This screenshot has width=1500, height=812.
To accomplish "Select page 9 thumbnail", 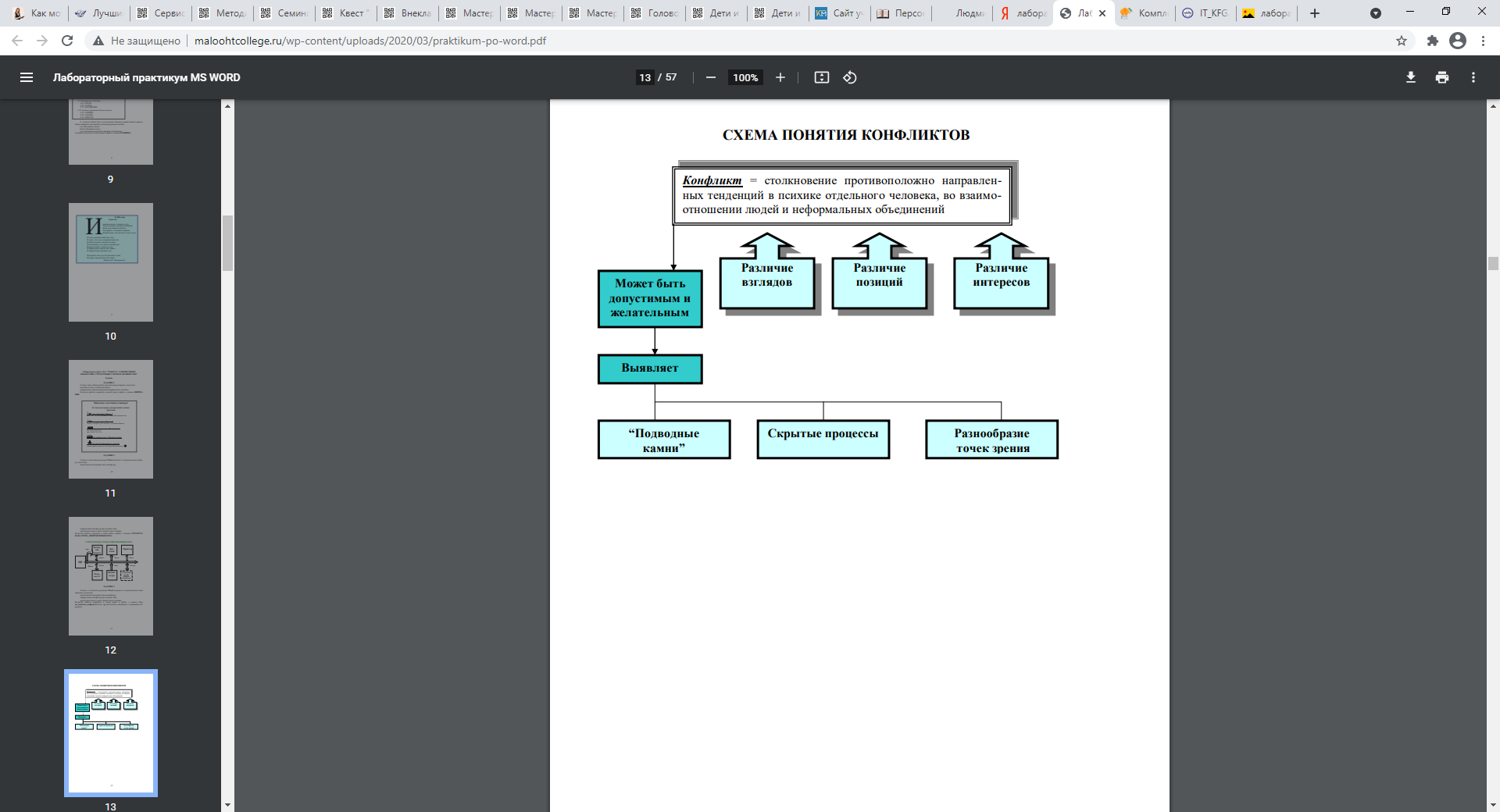I will point(111,131).
